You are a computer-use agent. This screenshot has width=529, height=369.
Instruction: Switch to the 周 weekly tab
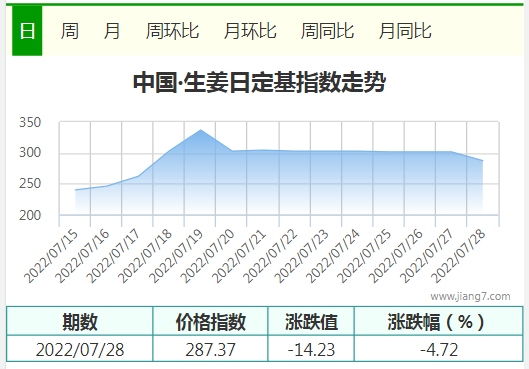[70, 31]
